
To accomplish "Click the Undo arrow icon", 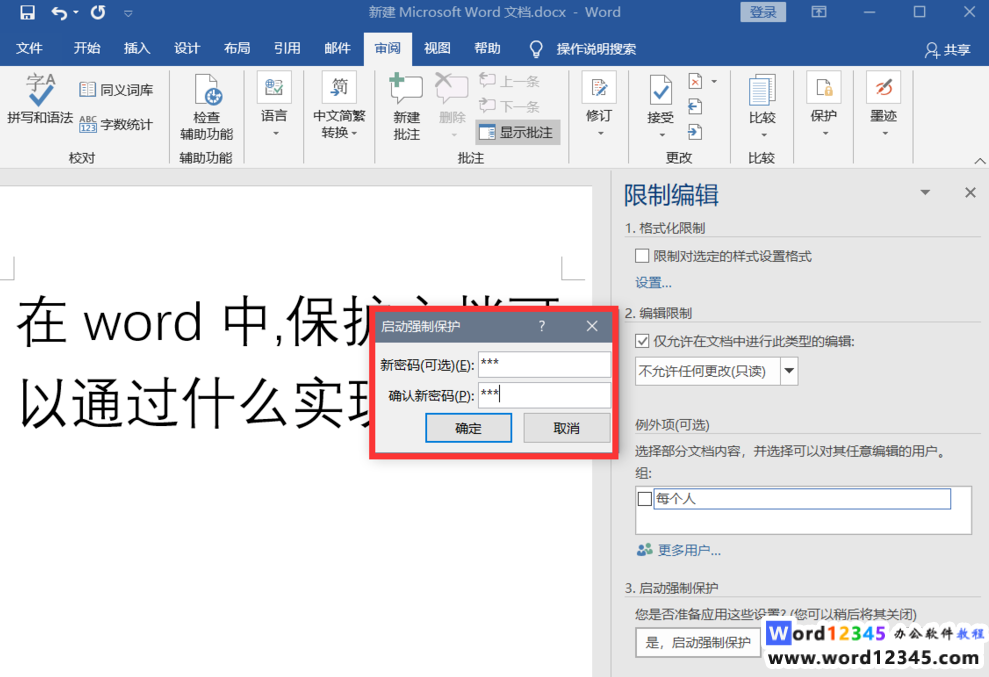I will click(x=59, y=13).
